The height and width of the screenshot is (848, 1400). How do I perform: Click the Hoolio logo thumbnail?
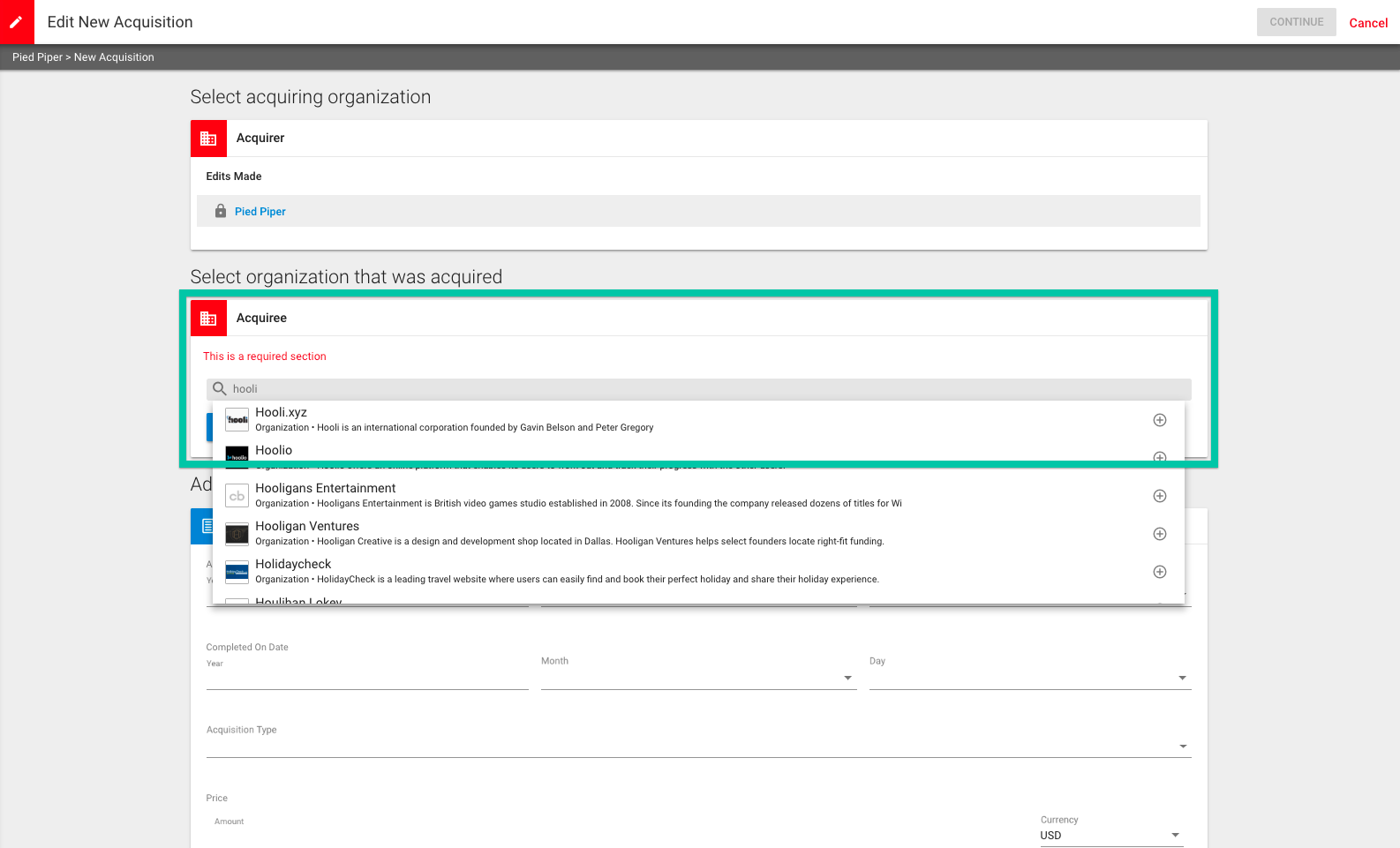pyautogui.click(x=237, y=454)
